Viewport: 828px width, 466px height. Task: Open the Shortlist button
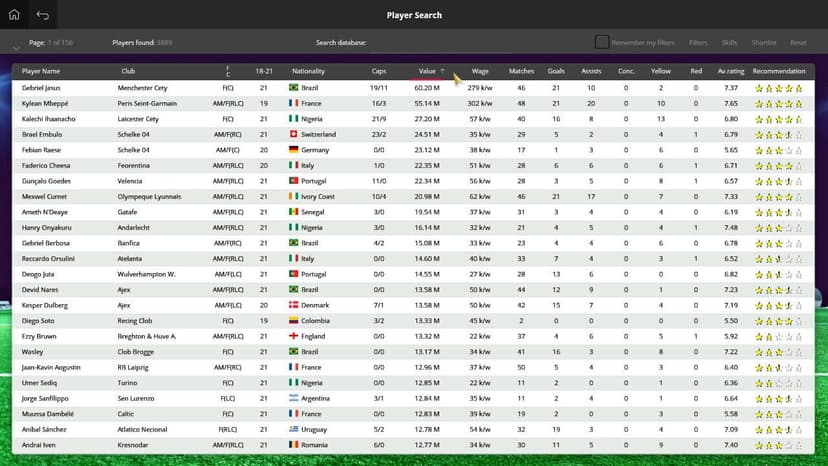[x=764, y=43]
